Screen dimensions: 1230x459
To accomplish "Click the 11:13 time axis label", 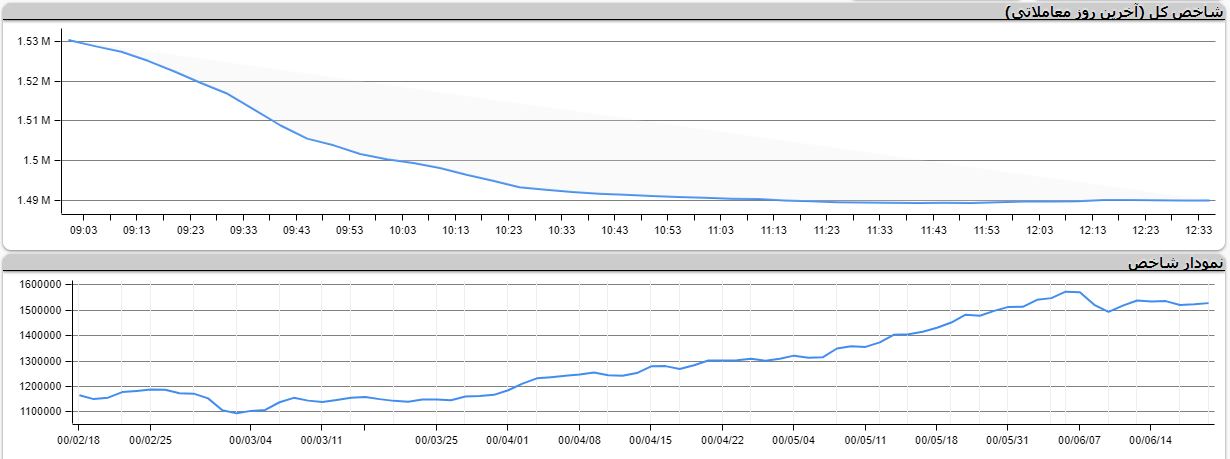I will coord(774,231).
